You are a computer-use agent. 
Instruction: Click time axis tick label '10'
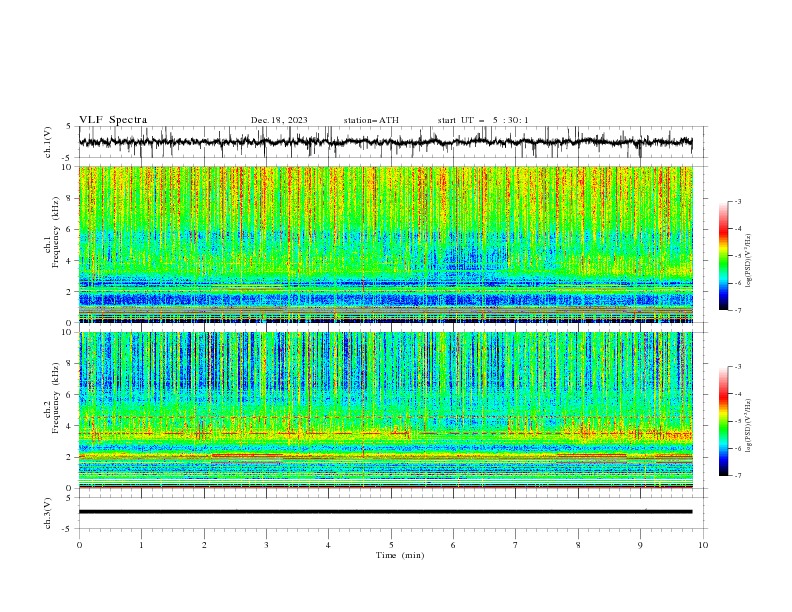[x=703, y=545]
